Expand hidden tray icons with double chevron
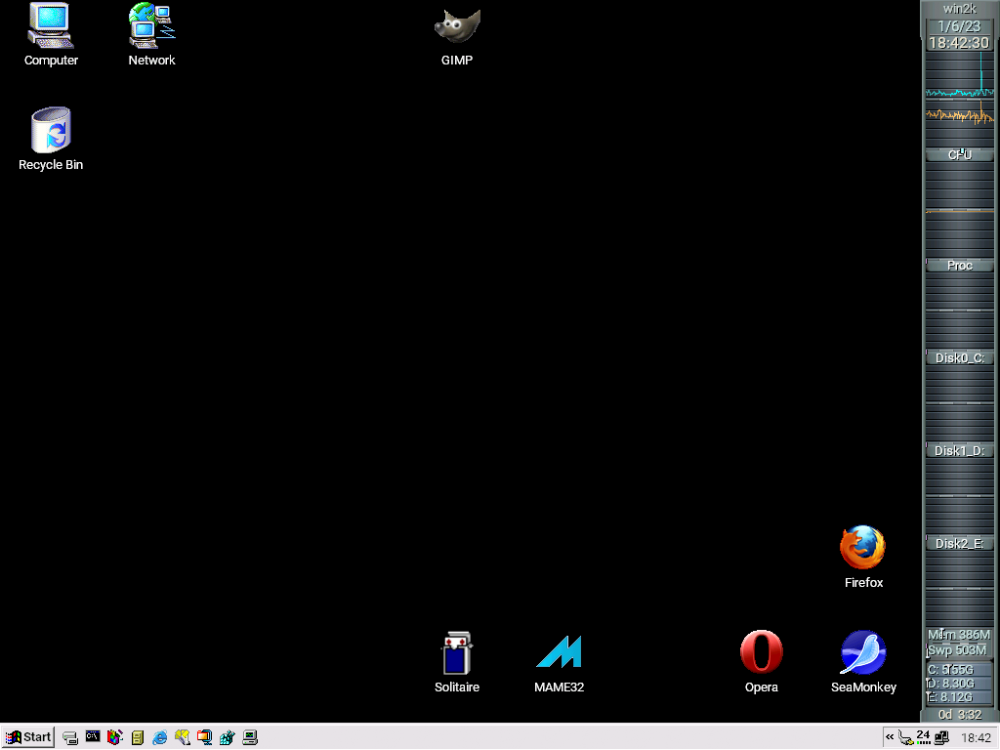1000x750 pixels. 889,737
